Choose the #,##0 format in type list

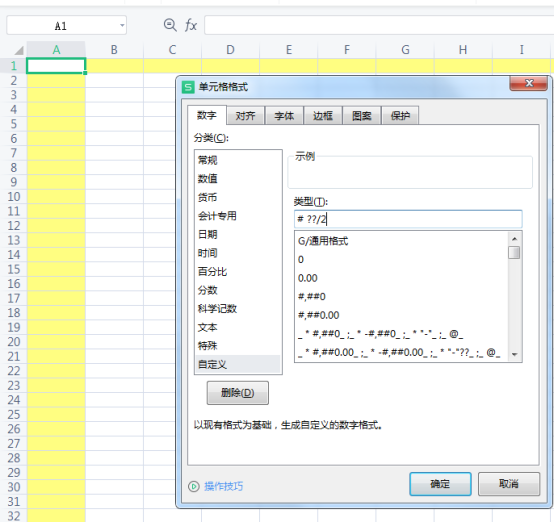402,296
